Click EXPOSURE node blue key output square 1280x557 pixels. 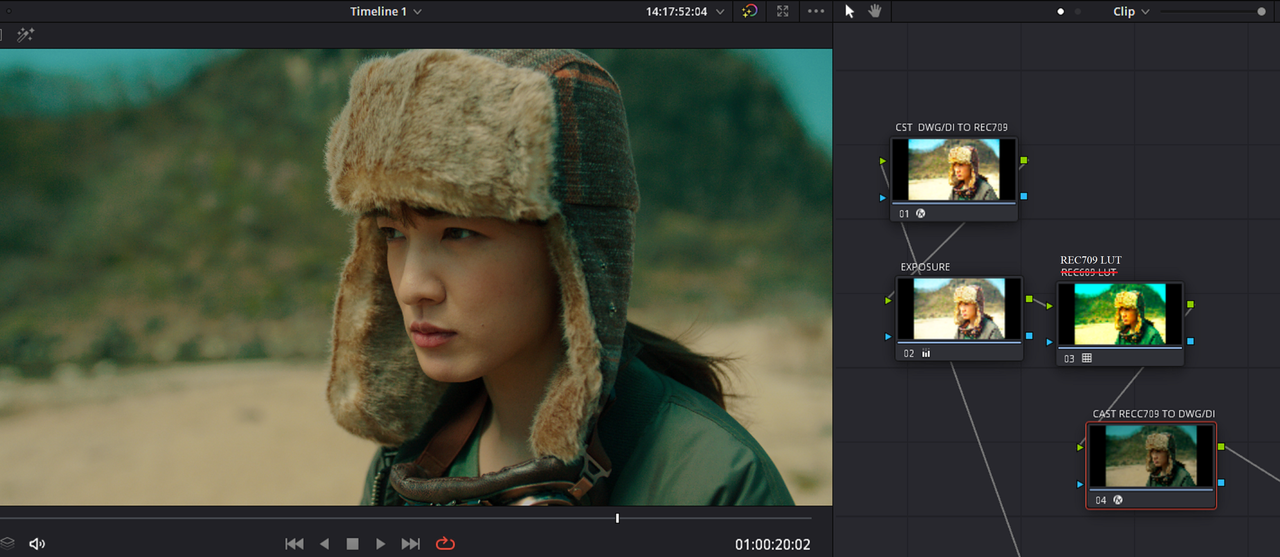point(1029,336)
